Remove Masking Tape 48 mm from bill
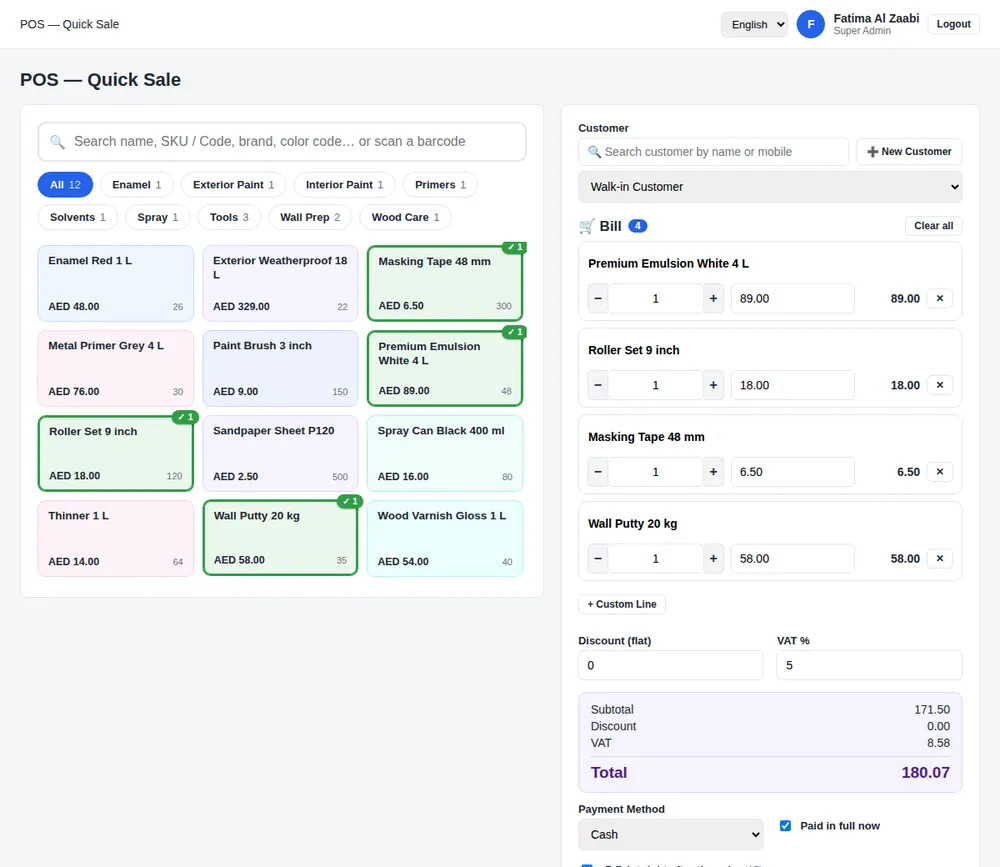 (x=939, y=471)
